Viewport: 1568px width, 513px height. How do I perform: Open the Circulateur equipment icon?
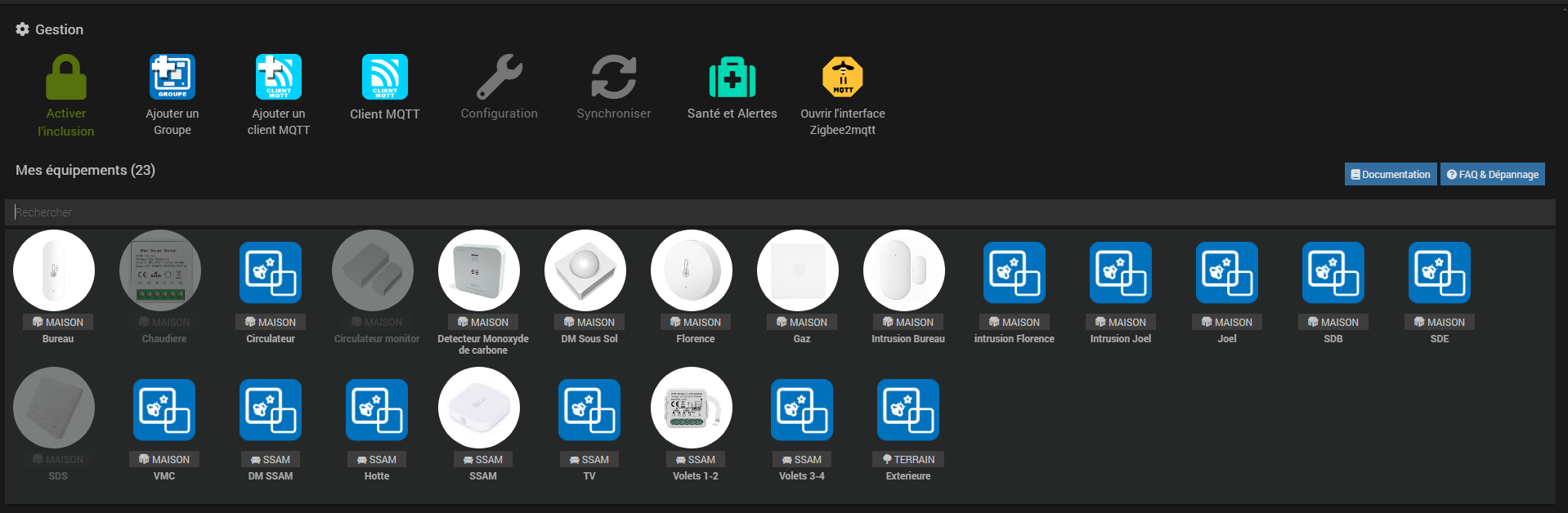[271, 273]
